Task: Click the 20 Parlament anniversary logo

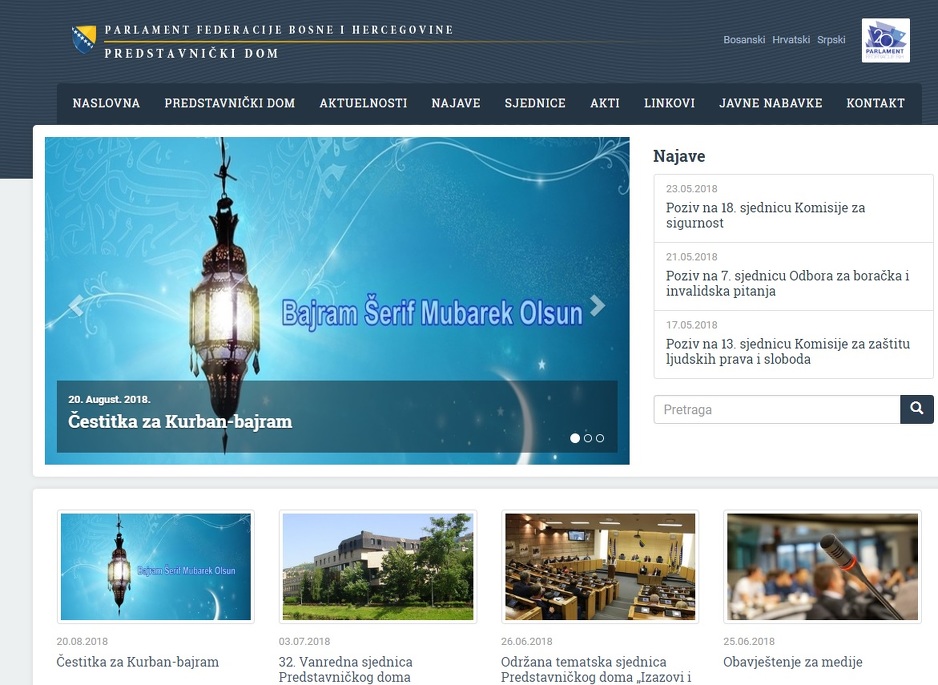Action: click(x=885, y=41)
